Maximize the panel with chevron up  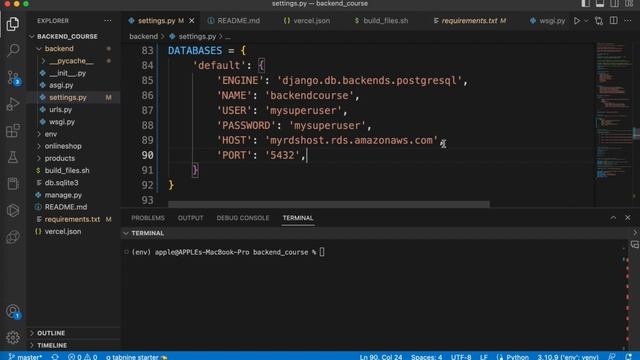[613, 218]
